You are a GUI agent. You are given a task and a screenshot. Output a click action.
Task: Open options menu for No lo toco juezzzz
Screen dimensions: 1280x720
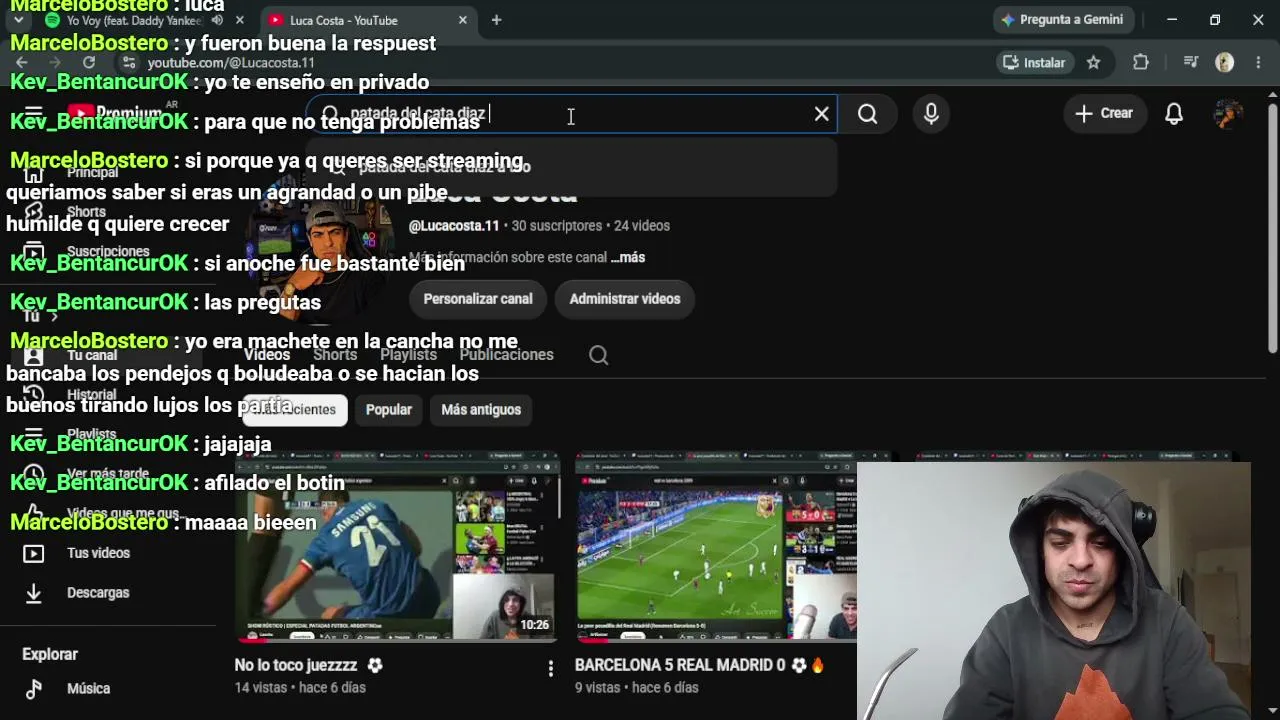(550, 669)
